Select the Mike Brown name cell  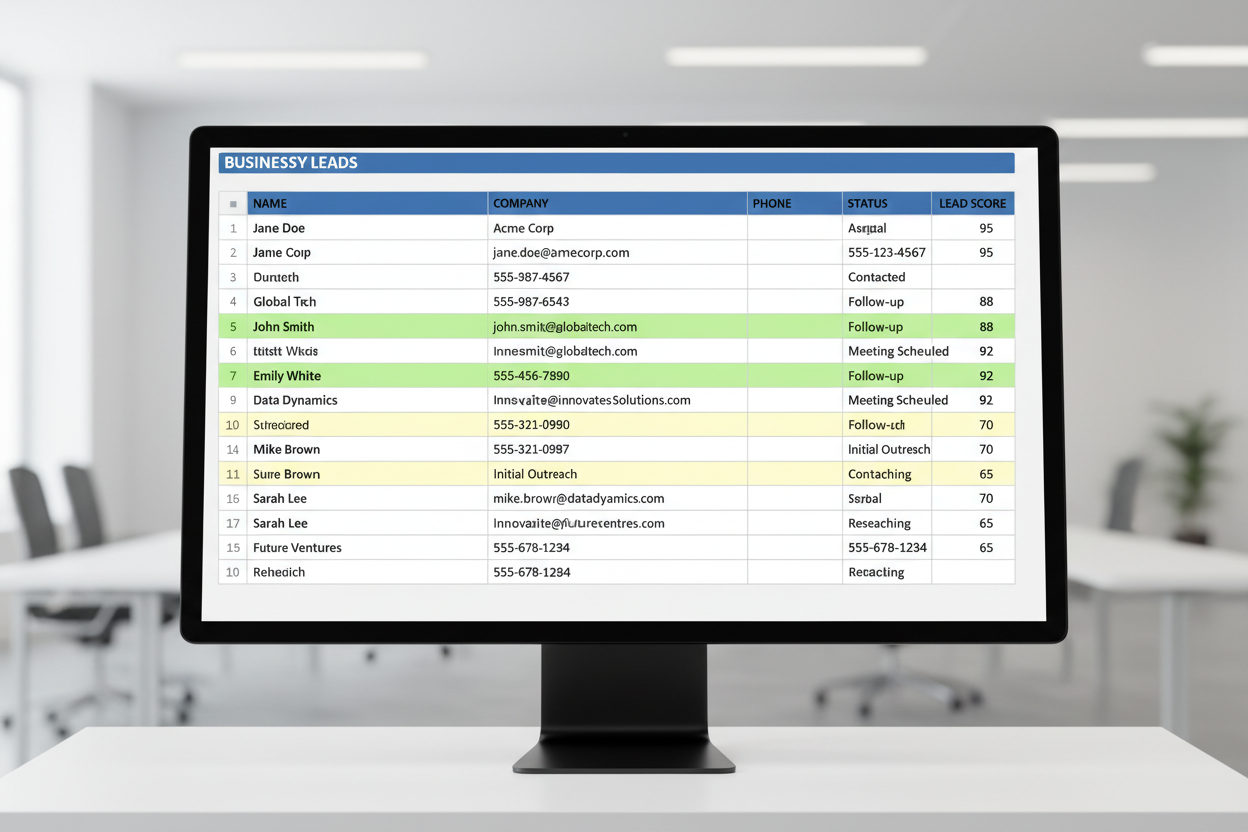tap(367, 450)
